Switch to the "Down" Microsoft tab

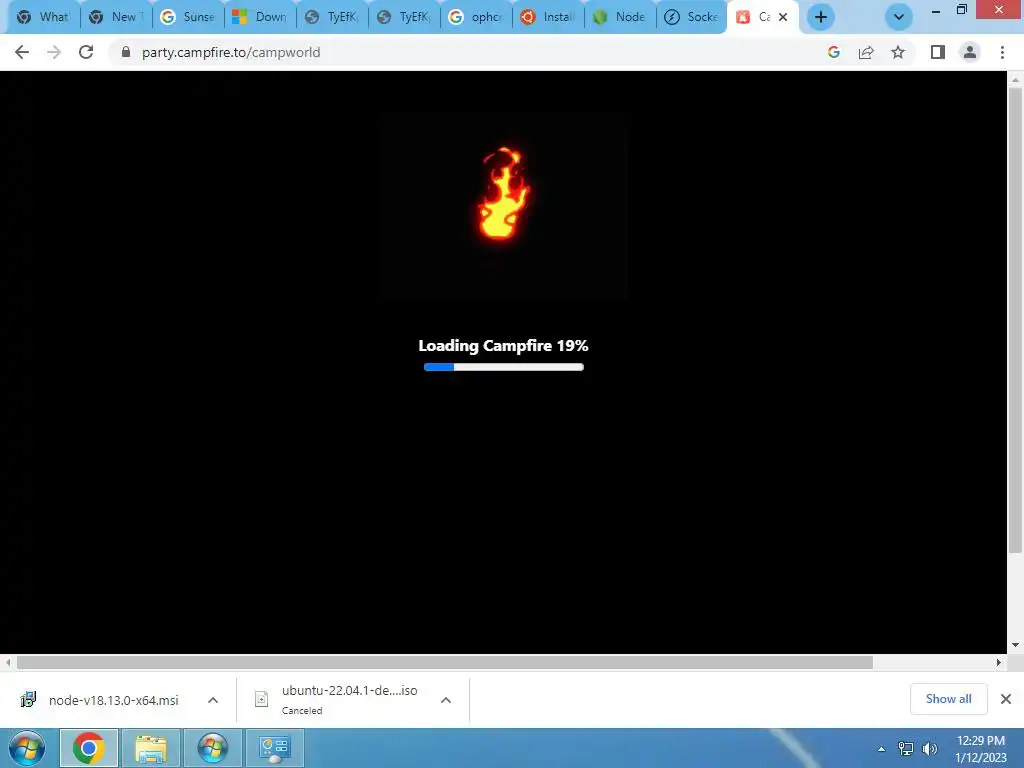pyautogui.click(x=260, y=17)
